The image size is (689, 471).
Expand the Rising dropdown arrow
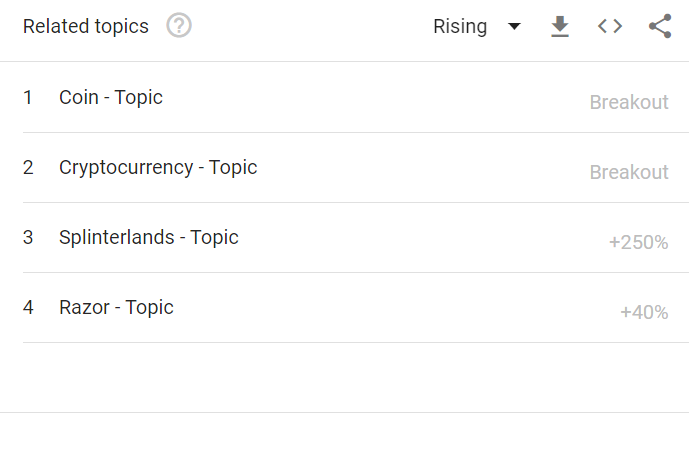(x=514, y=26)
